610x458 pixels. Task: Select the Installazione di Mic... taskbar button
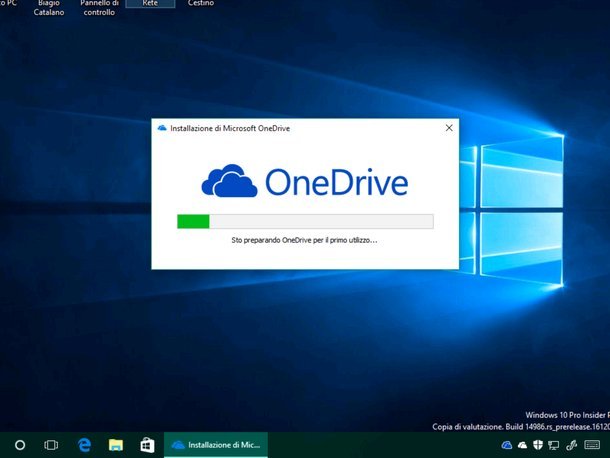click(216, 445)
